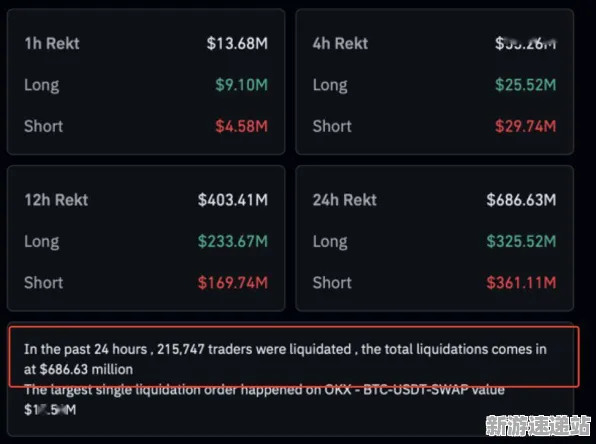Click the 12h Long value $233.67M
Viewport: 596px width, 444px height.
point(233,241)
